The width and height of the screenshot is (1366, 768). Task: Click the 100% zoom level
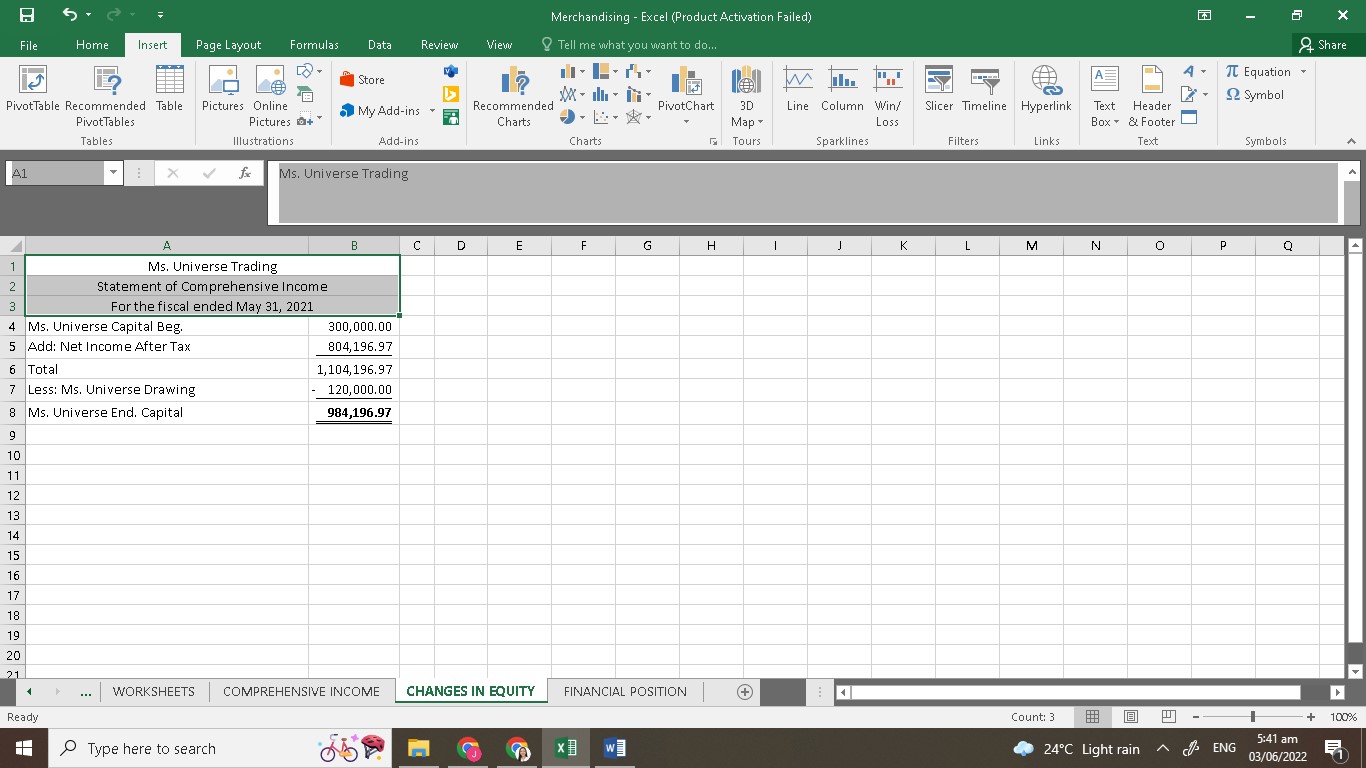(1344, 717)
